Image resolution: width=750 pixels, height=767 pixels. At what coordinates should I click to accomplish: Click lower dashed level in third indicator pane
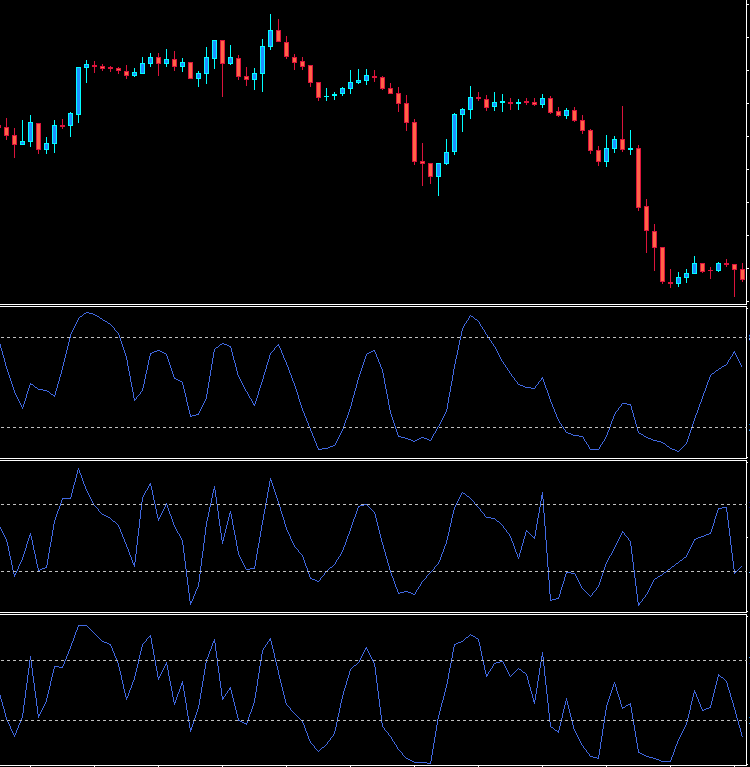tap(373, 721)
